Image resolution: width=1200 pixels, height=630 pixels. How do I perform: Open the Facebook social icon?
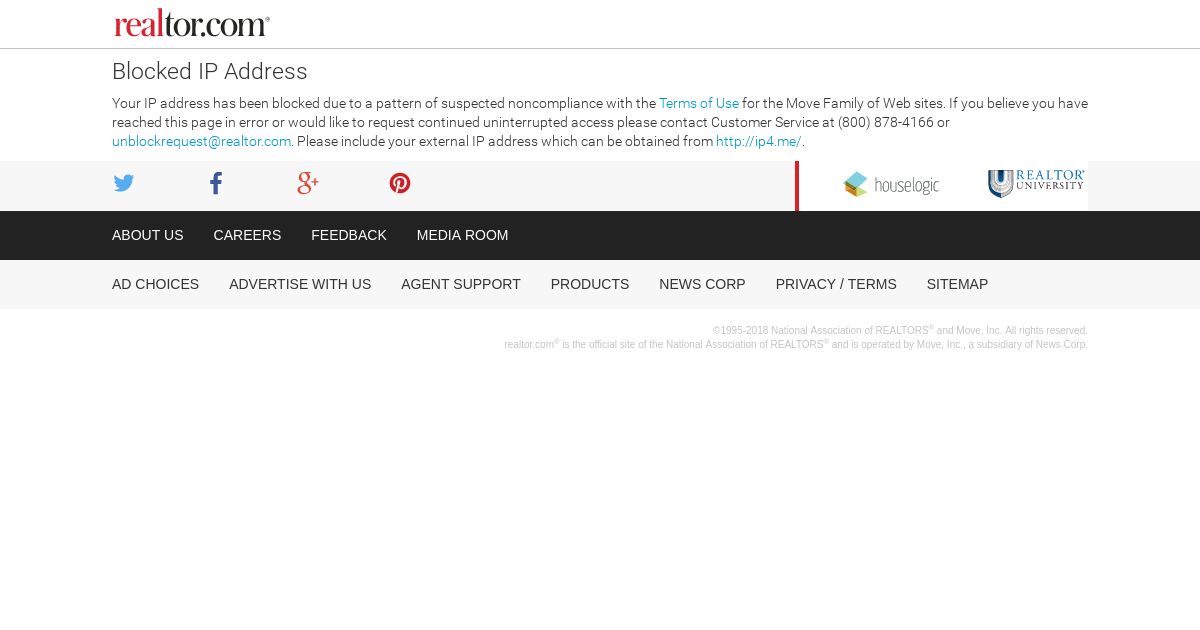[x=216, y=183]
